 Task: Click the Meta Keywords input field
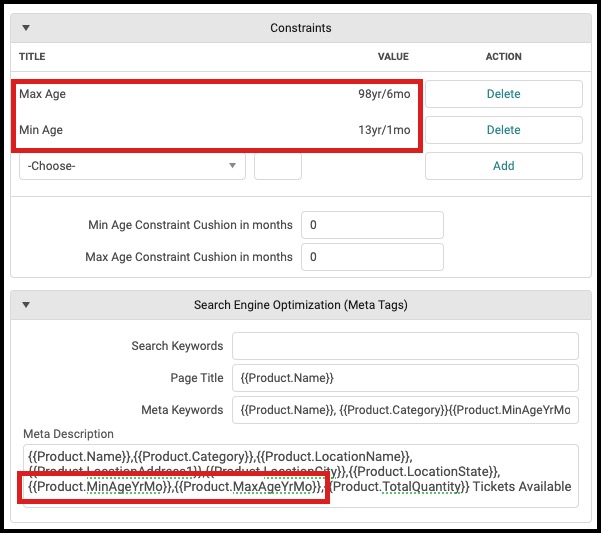pos(405,410)
